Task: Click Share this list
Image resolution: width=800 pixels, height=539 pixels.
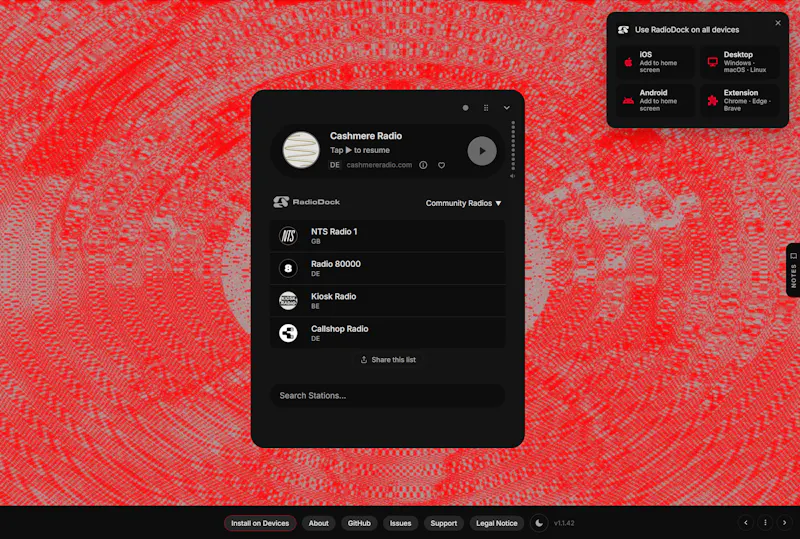Action: point(388,360)
